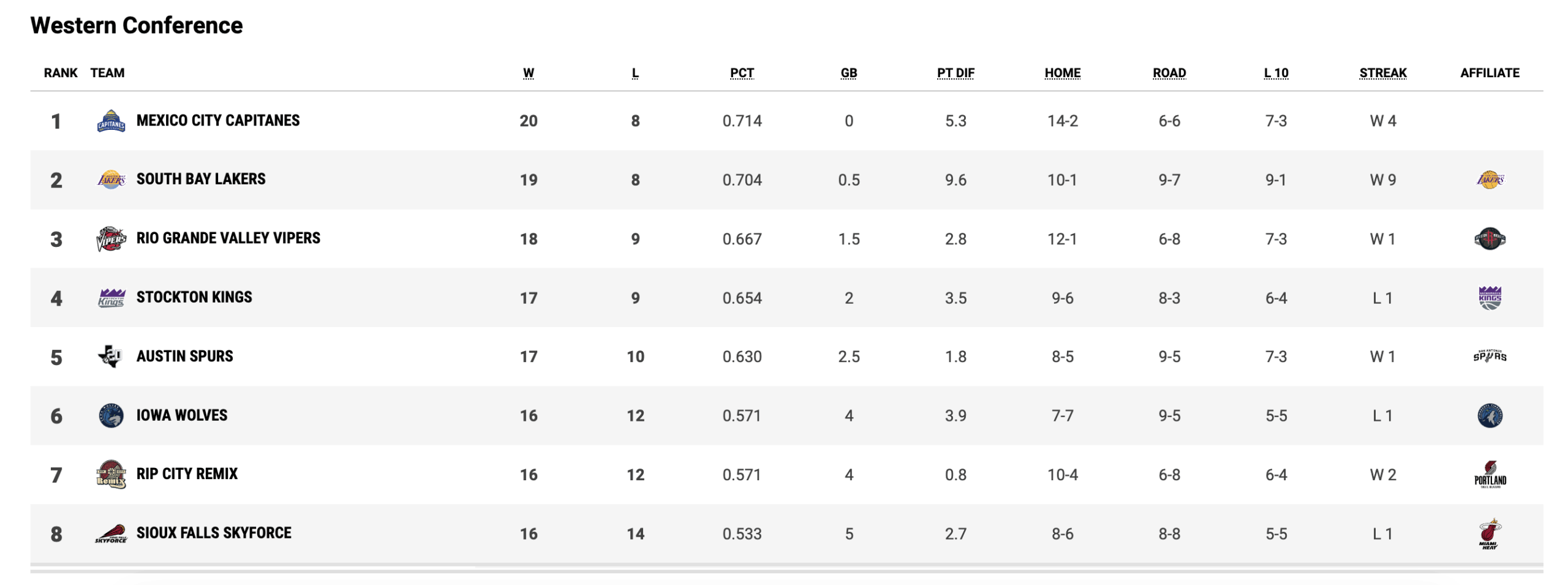Open the Iowa Wolves team link
This screenshot has width=1568, height=585.
click(181, 415)
